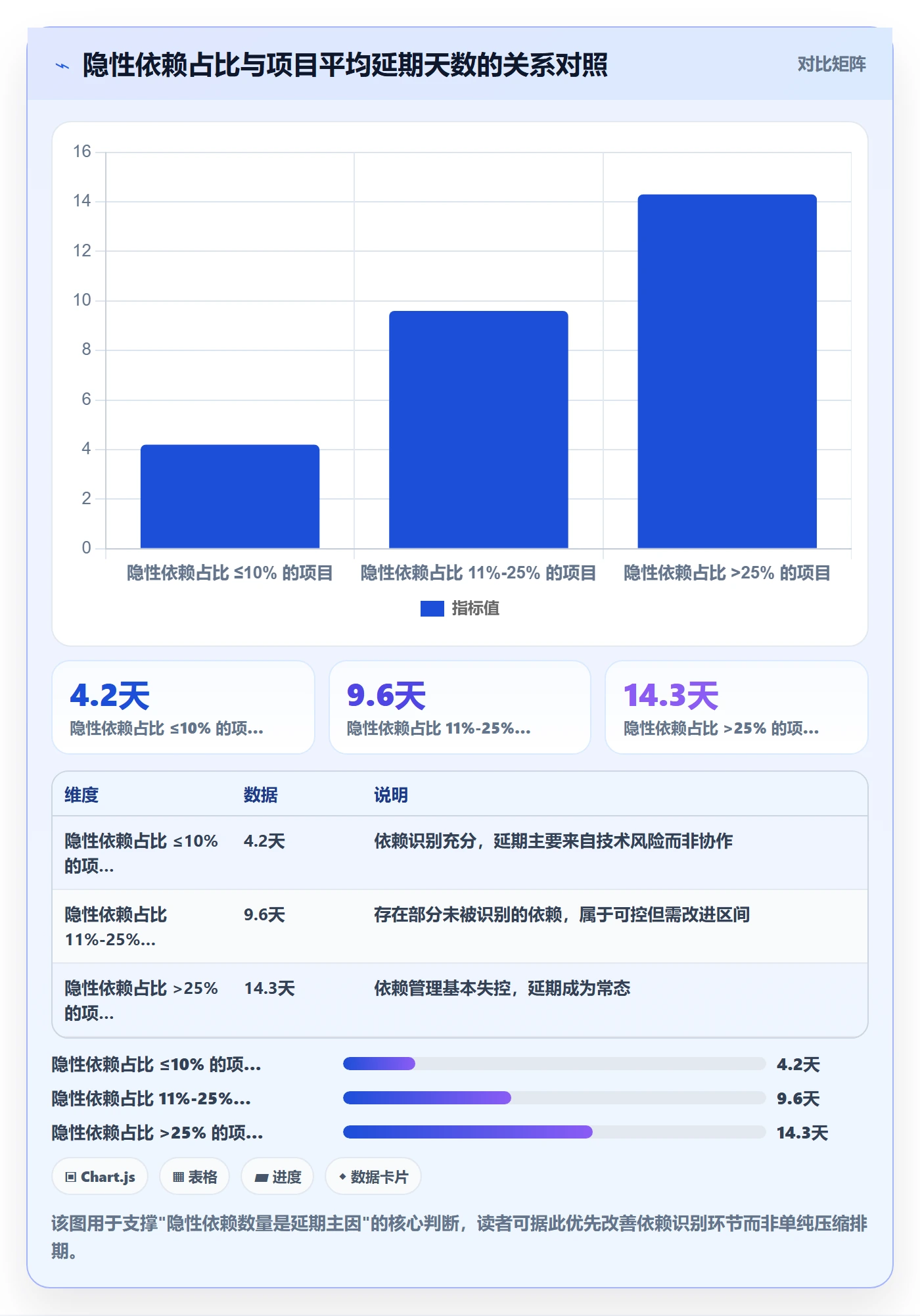Screen dimensions: 920x1316
Task: Select the 进度 tag chip
Action: (277, 1177)
